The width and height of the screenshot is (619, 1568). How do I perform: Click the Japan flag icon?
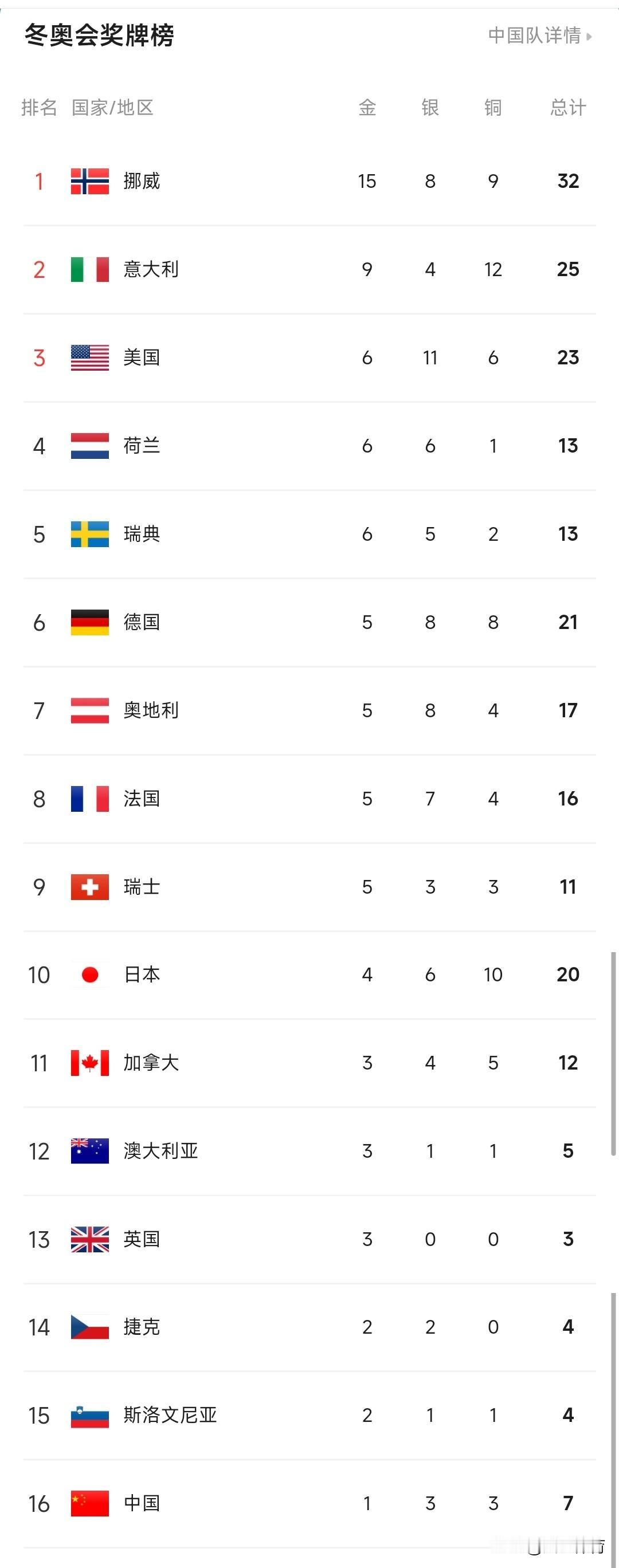coord(89,974)
